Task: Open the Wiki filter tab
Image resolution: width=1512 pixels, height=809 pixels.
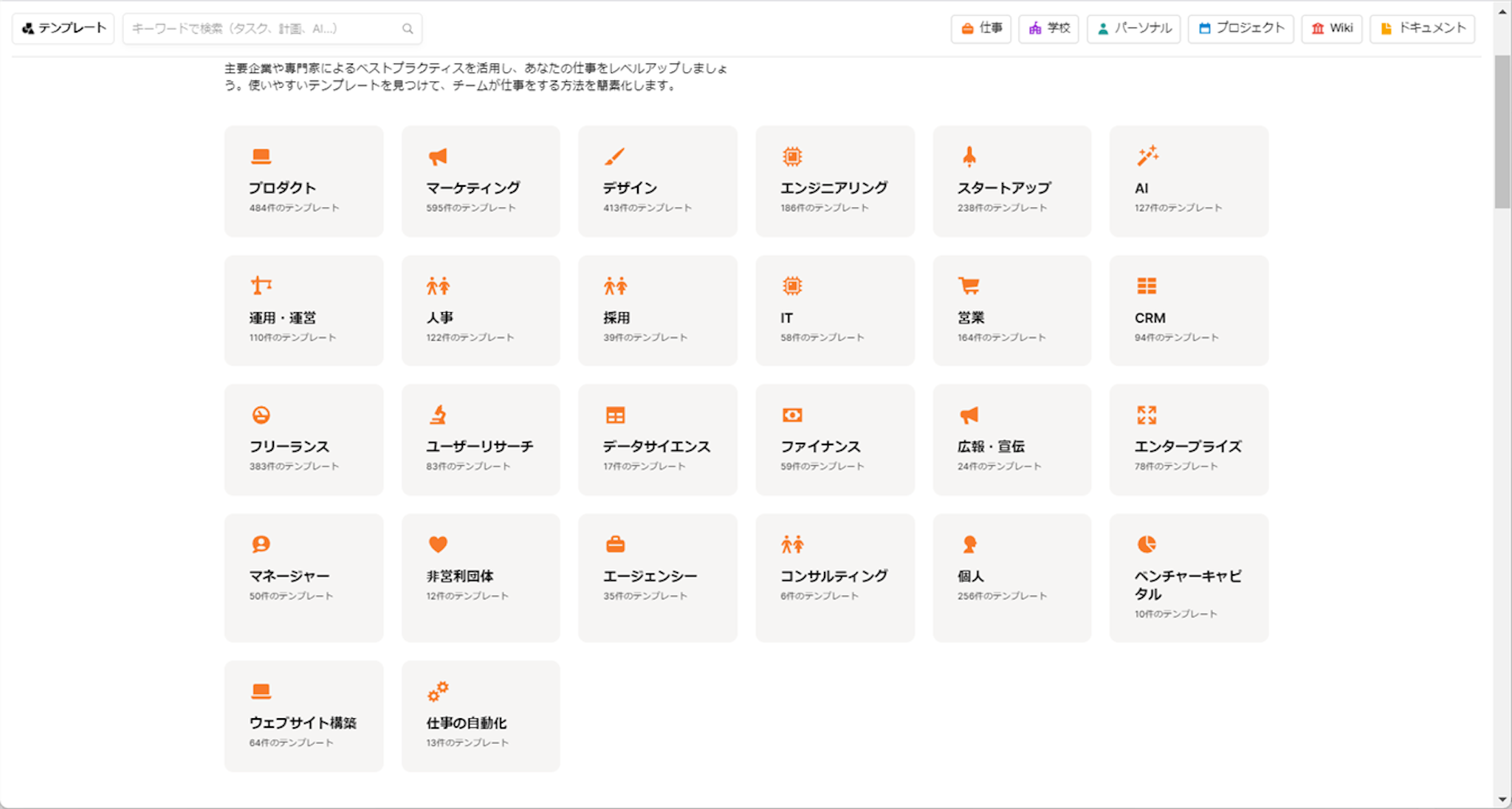Action: 1332,28
